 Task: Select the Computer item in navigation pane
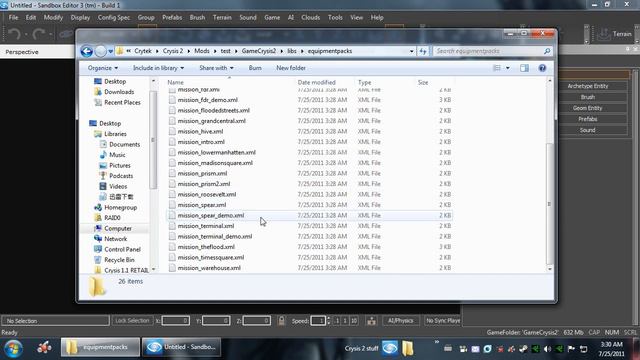coord(118,229)
